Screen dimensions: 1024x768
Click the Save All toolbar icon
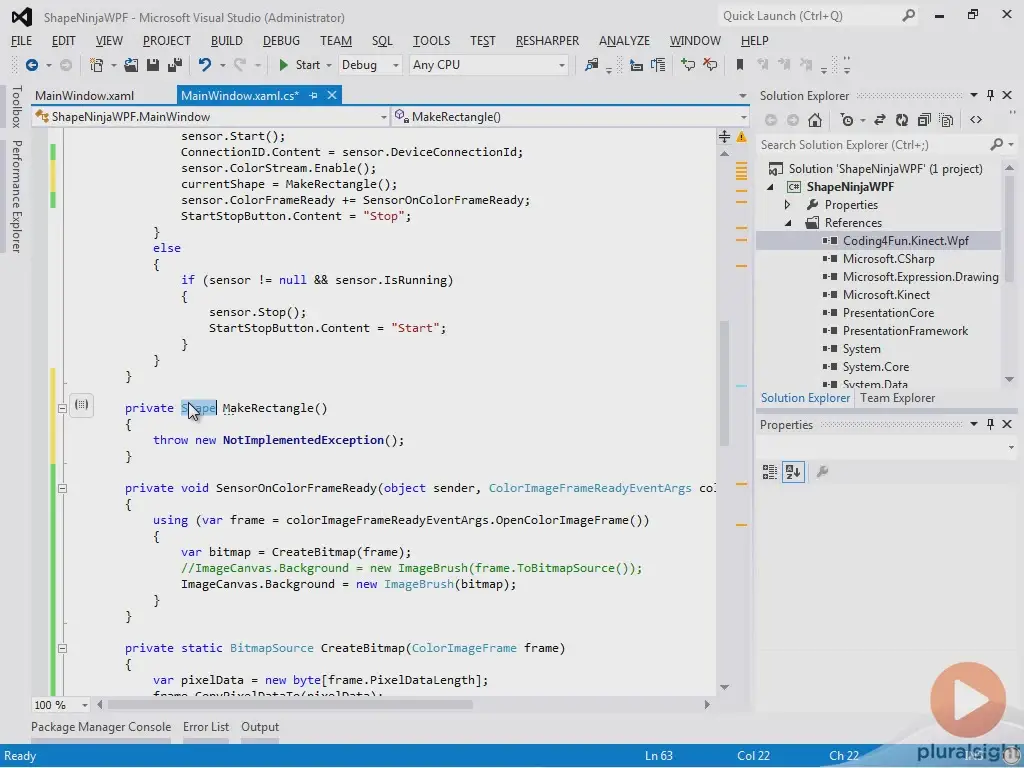click(175, 65)
